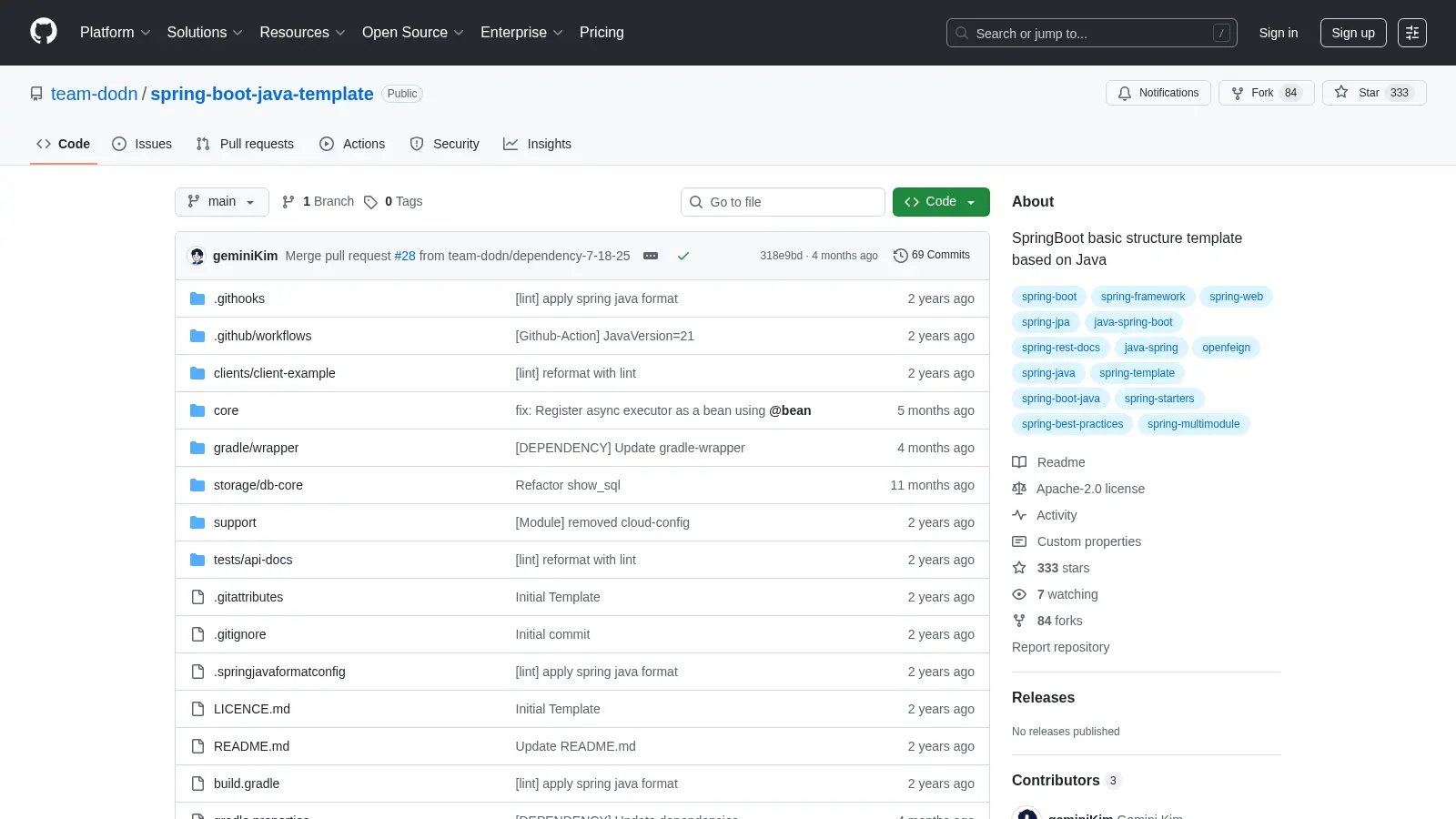Open the team-dodn organization link
The image size is (1456, 819).
tap(95, 94)
